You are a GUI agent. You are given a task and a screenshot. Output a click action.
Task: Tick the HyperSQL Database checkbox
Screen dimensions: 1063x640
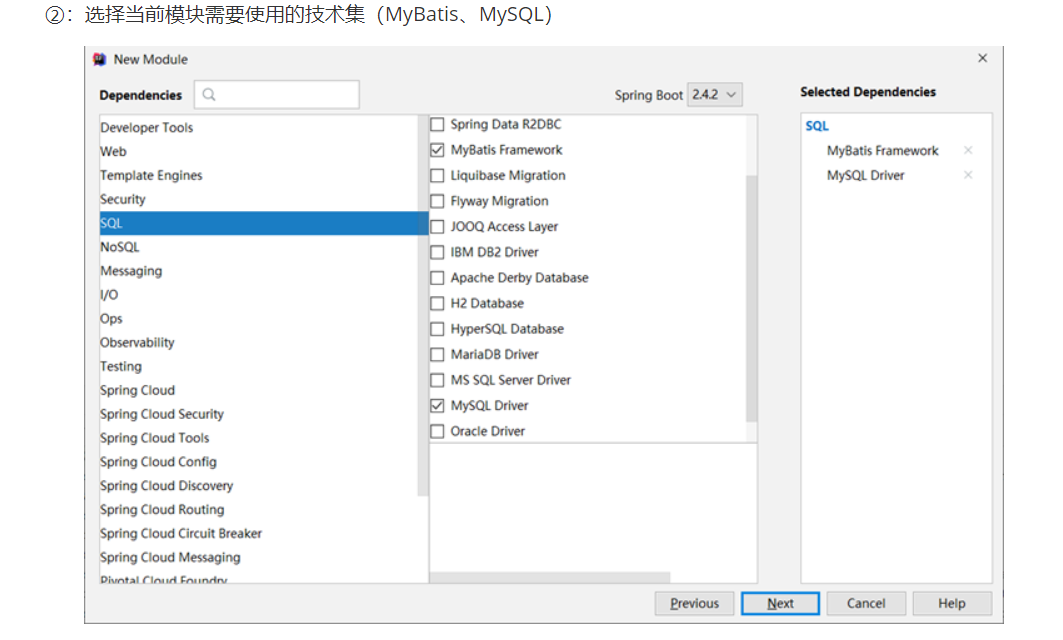[x=437, y=329]
